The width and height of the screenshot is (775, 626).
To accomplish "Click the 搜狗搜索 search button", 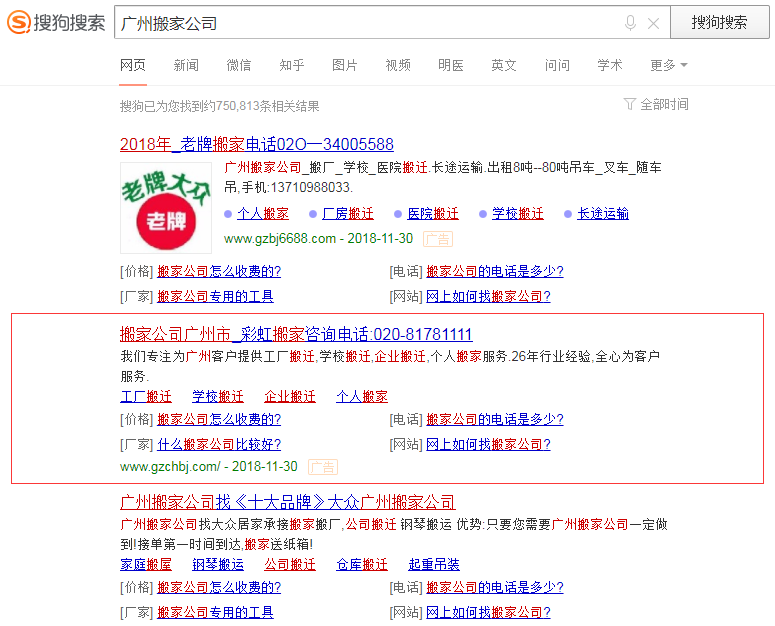I will (x=719, y=22).
